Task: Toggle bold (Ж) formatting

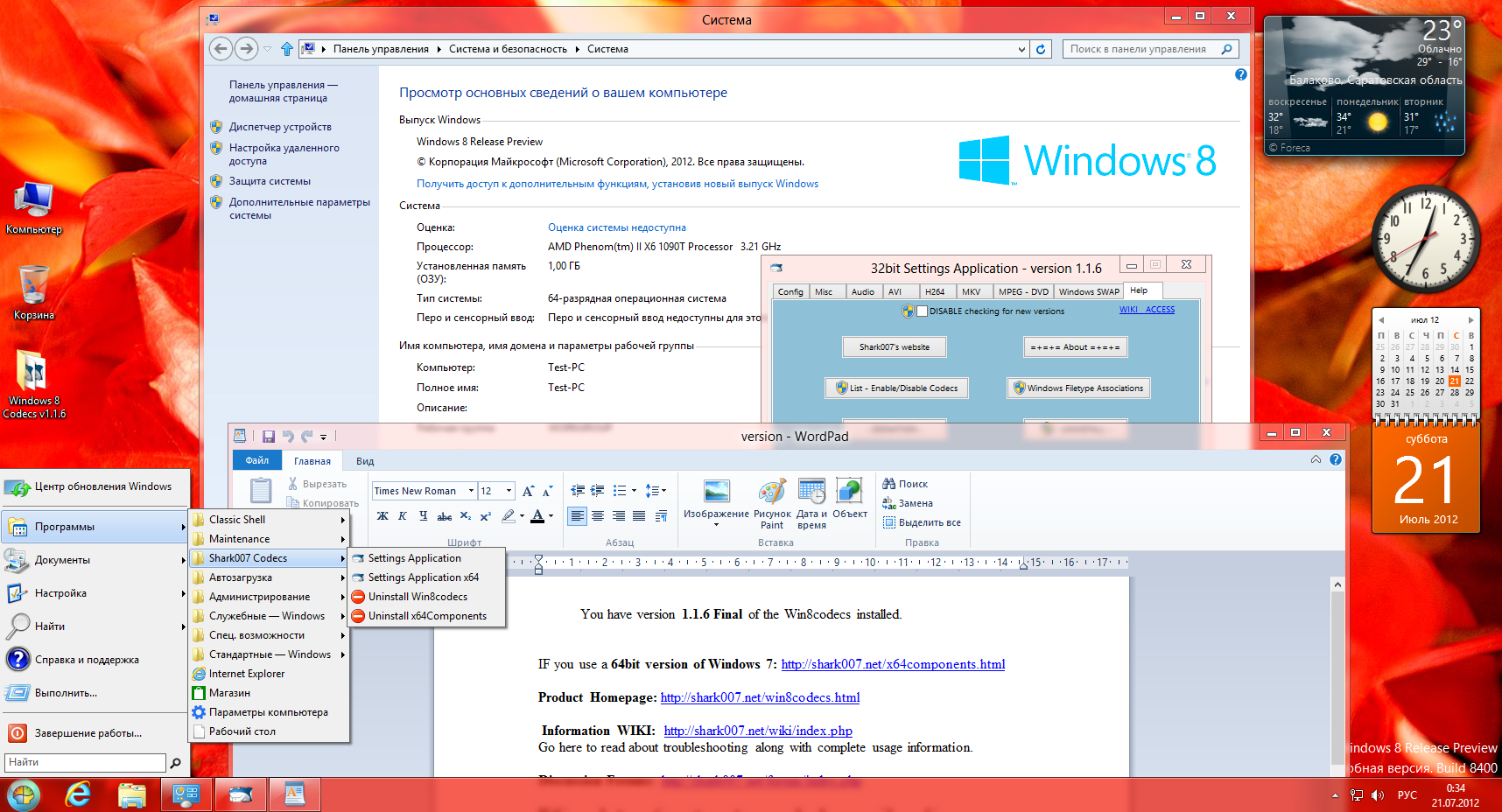Action: [x=383, y=516]
